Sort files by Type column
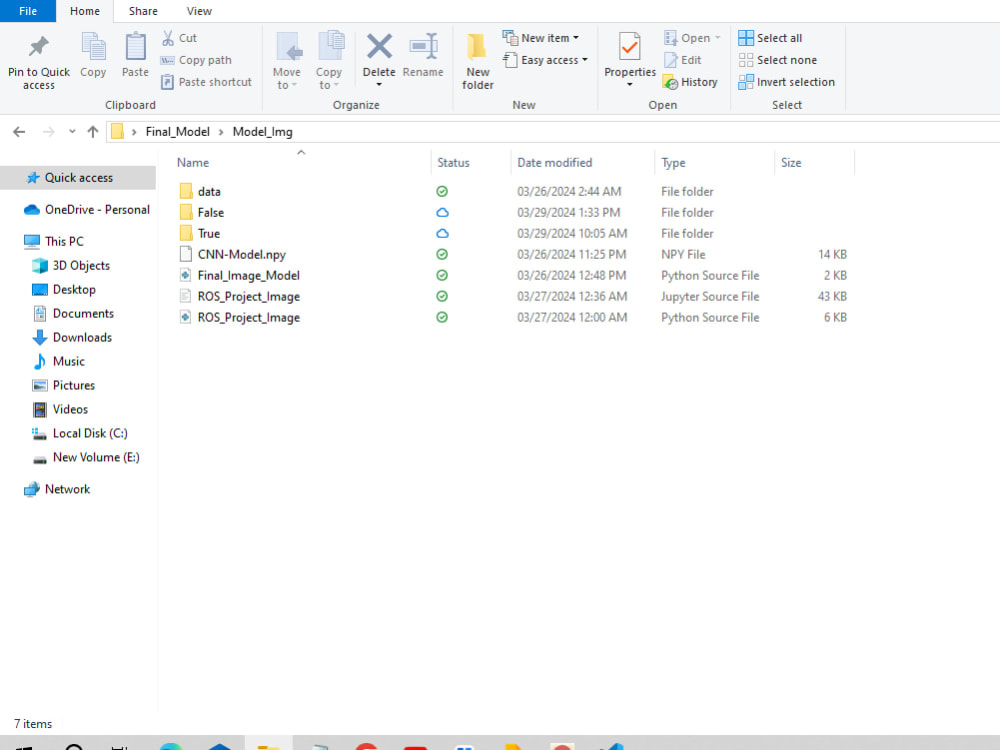This screenshot has height=750, width=1000. click(x=673, y=163)
